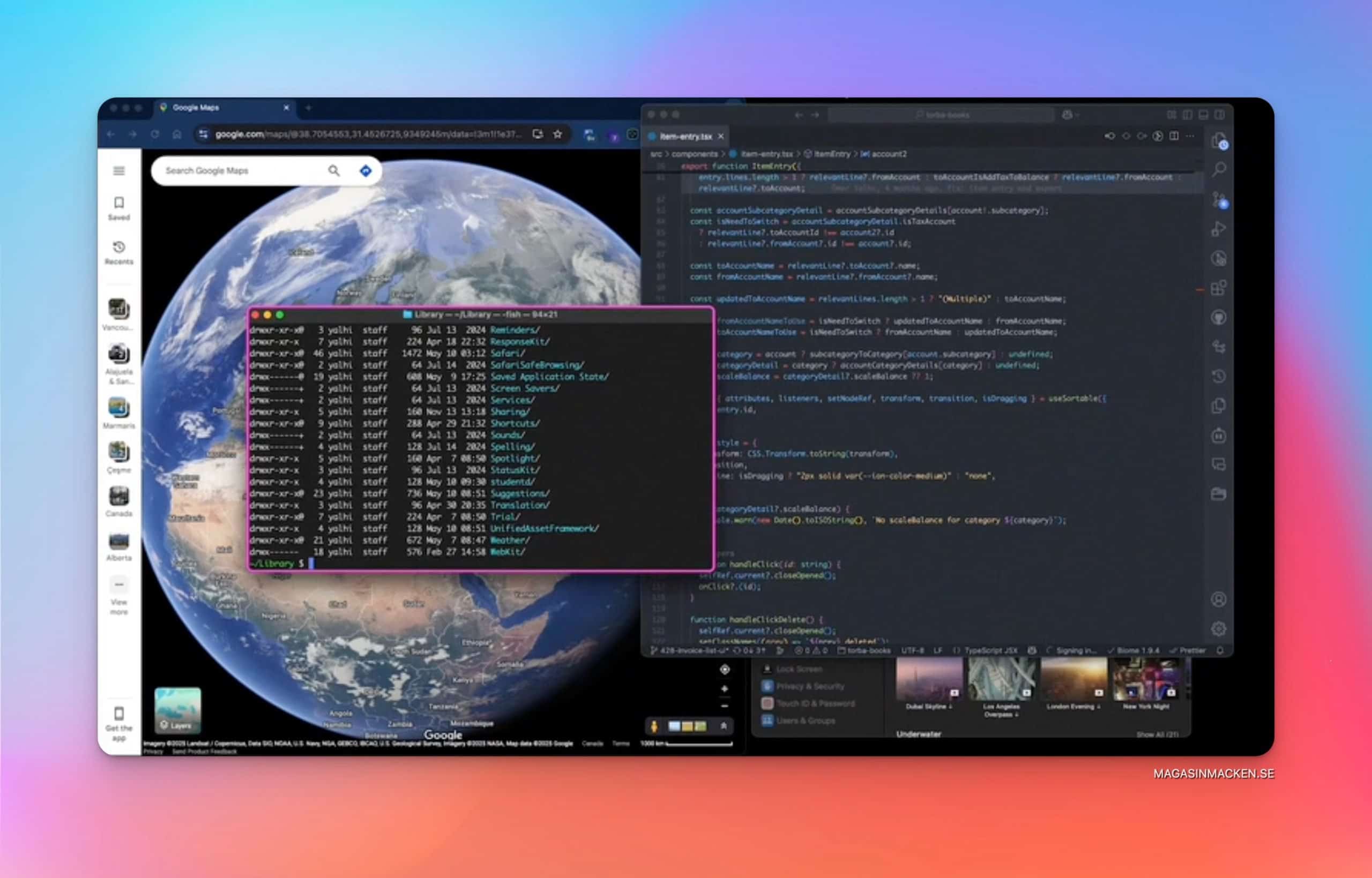Click the install app icon in address bar
1372x878 pixels.
(537, 134)
